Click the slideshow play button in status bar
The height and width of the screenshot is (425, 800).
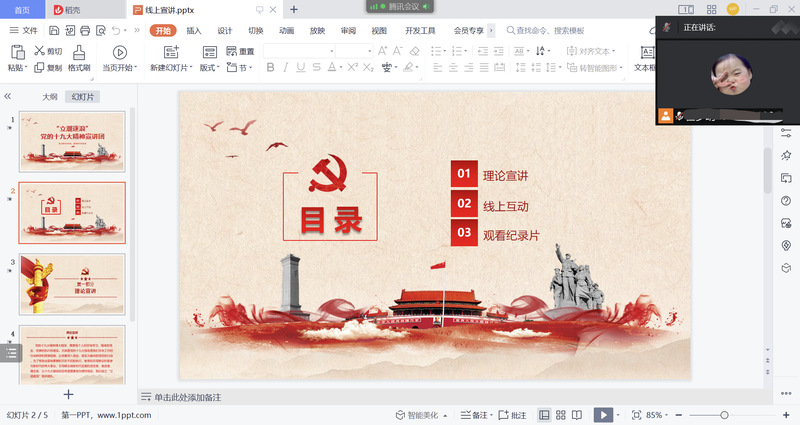pyautogui.click(x=603, y=415)
